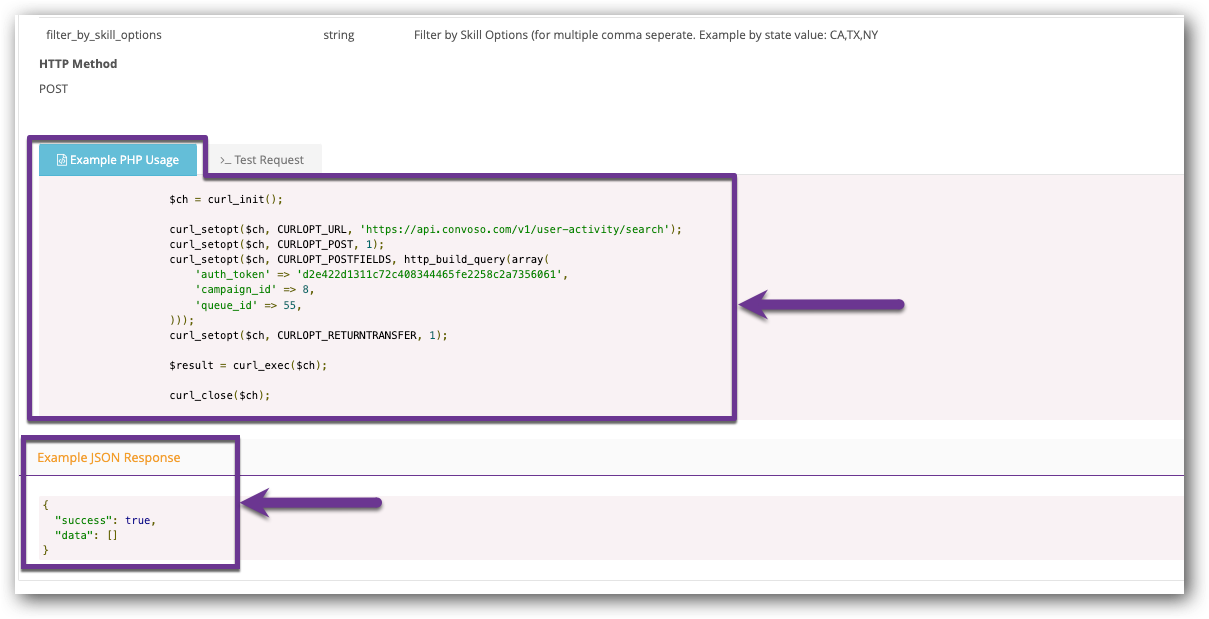
Task: Click the Example JSON Response heading
Action: [109, 457]
